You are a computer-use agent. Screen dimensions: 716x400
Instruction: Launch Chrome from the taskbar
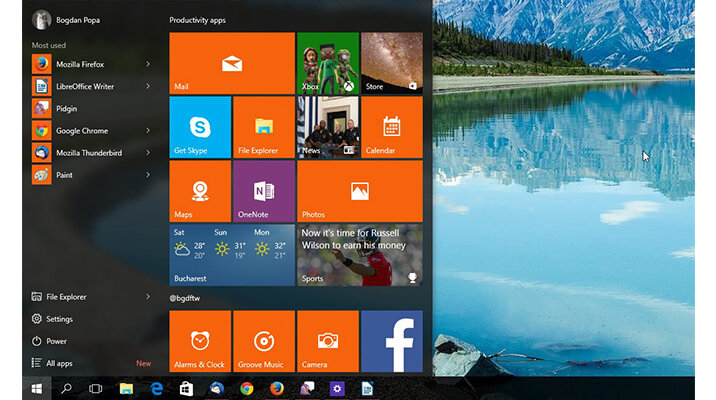(247, 389)
